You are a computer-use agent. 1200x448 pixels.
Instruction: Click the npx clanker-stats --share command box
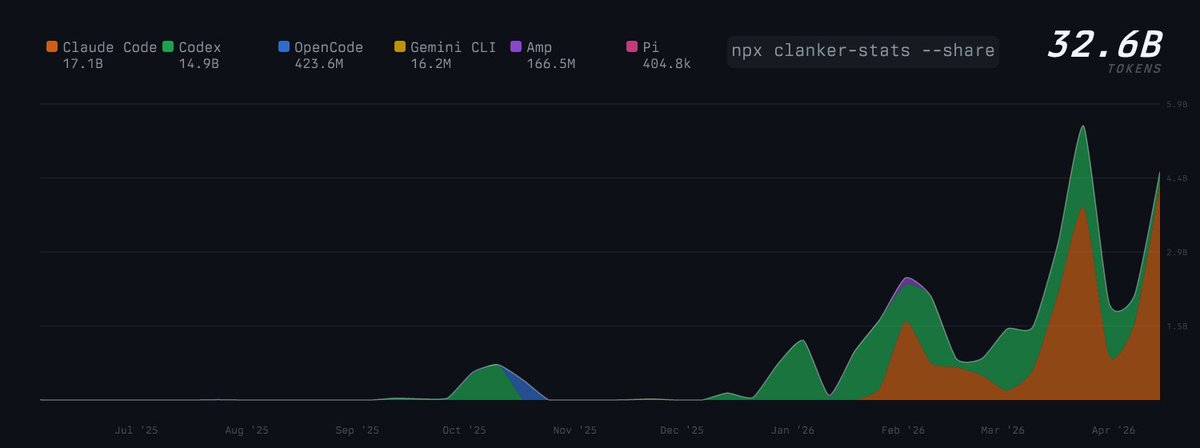click(x=862, y=50)
